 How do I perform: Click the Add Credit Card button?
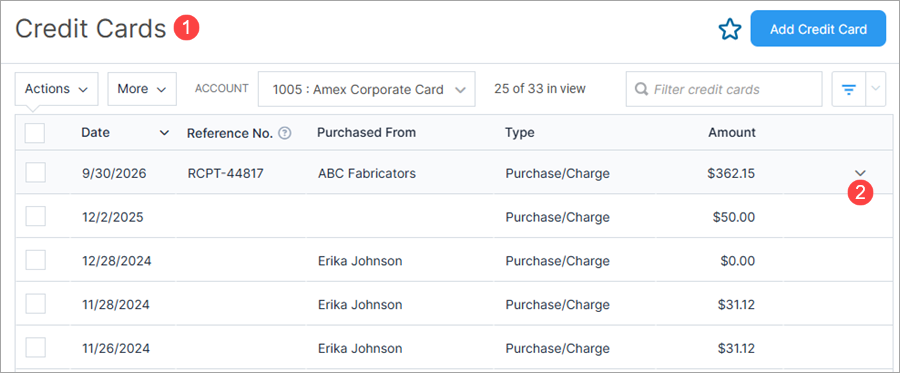click(x=818, y=29)
